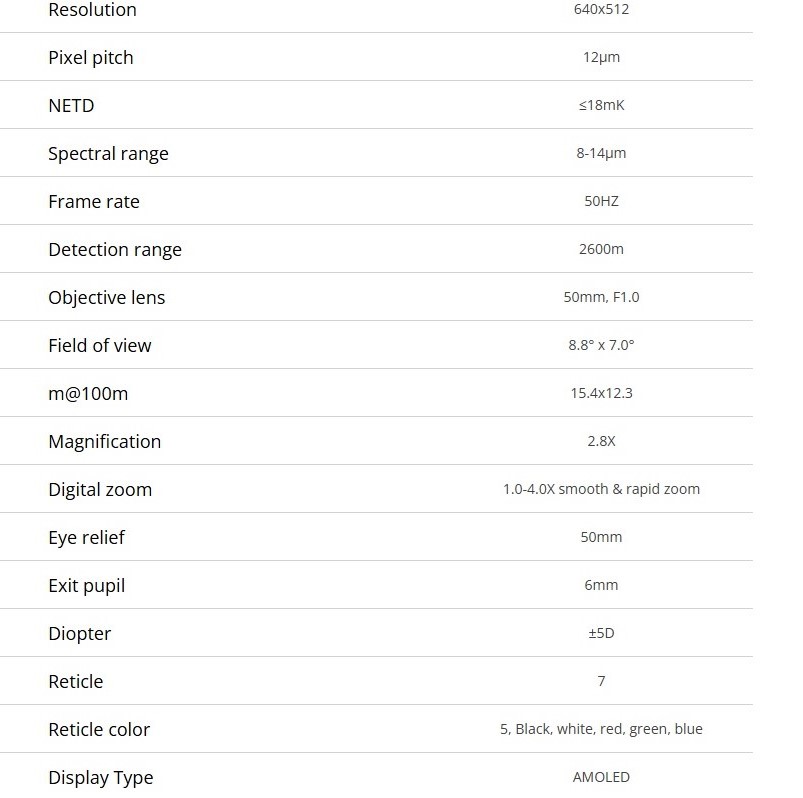Click the Frame rate label

click(94, 201)
